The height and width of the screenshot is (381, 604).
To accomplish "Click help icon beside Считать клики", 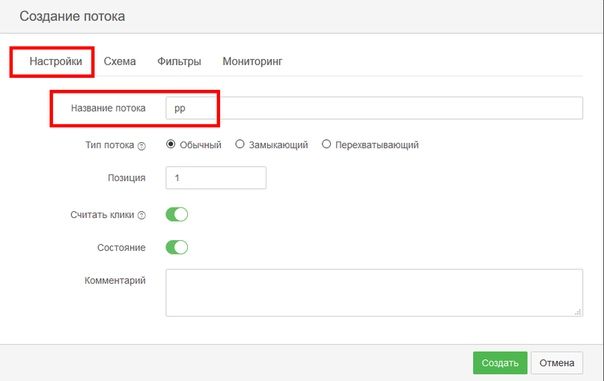I will (142, 215).
